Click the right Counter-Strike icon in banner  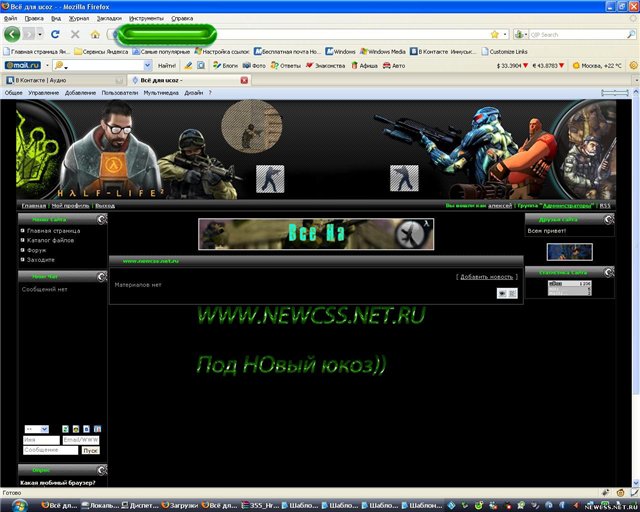pyautogui.click(x=404, y=178)
